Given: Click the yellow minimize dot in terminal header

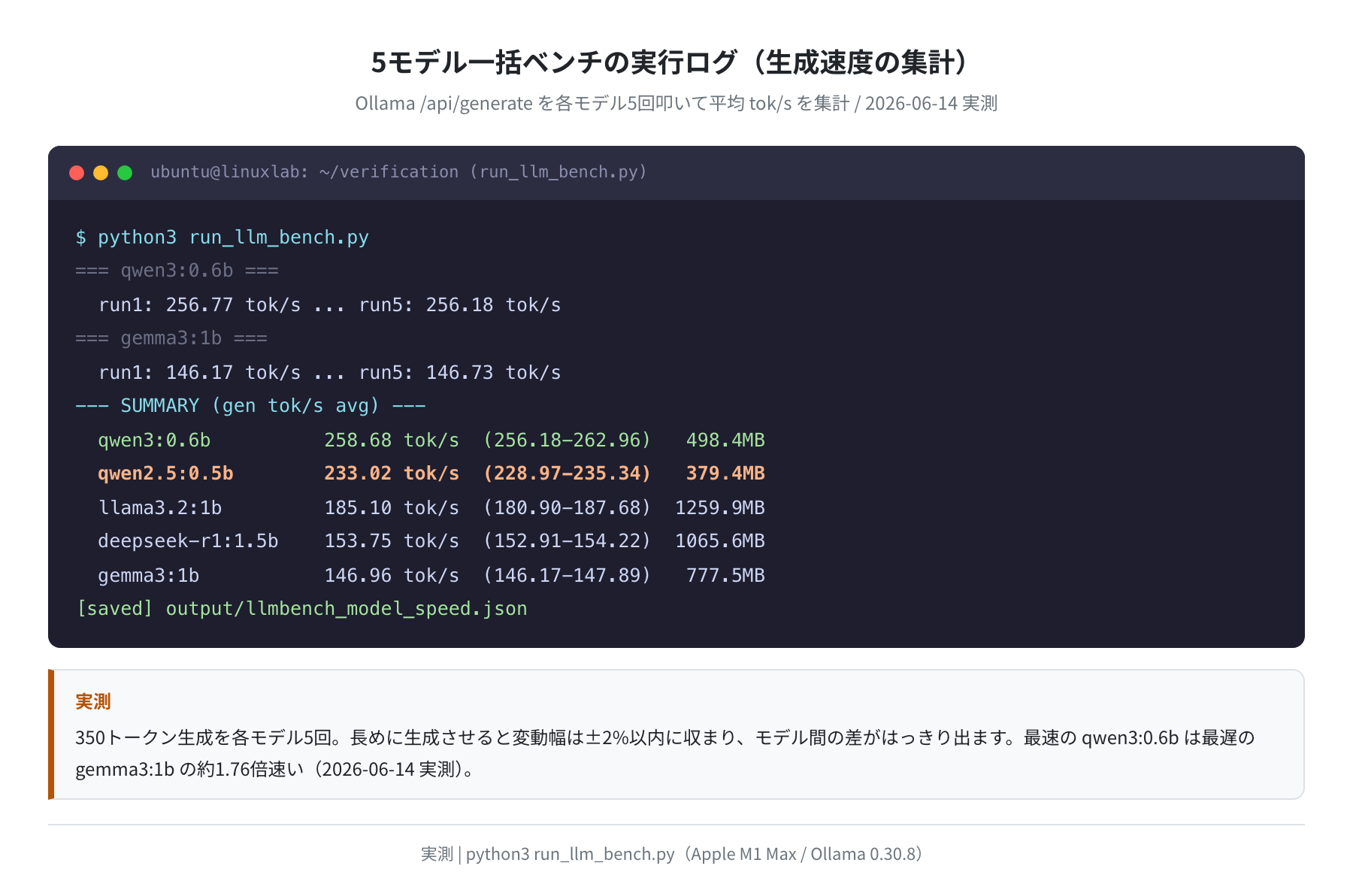Looking at the screenshot, I should (x=101, y=173).
